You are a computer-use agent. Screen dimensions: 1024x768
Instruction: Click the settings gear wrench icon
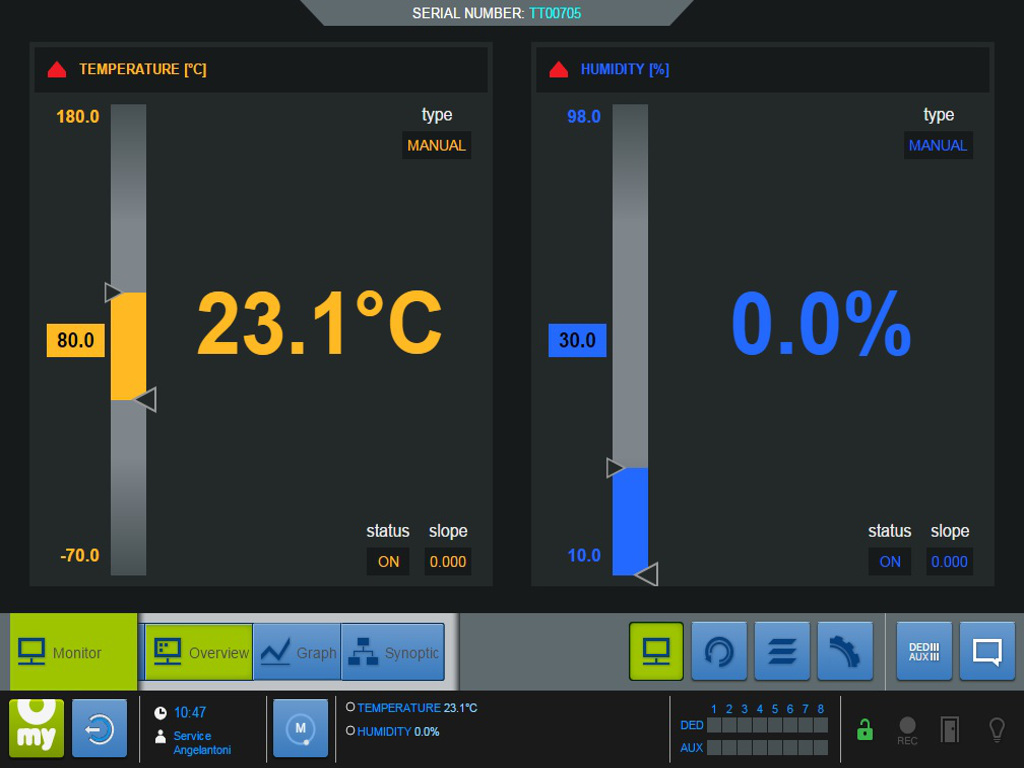tap(845, 651)
